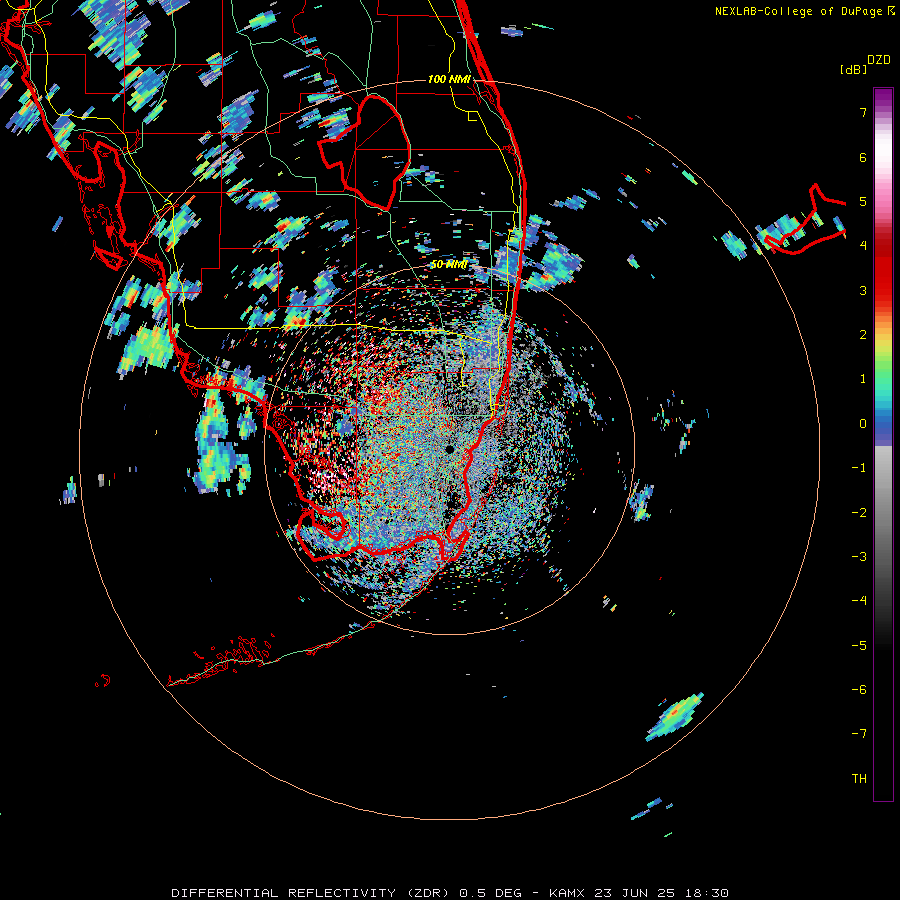Screen dimensions: 900x900
Task: Click the TH threshold label on the scale
Action: coord(859,779)
